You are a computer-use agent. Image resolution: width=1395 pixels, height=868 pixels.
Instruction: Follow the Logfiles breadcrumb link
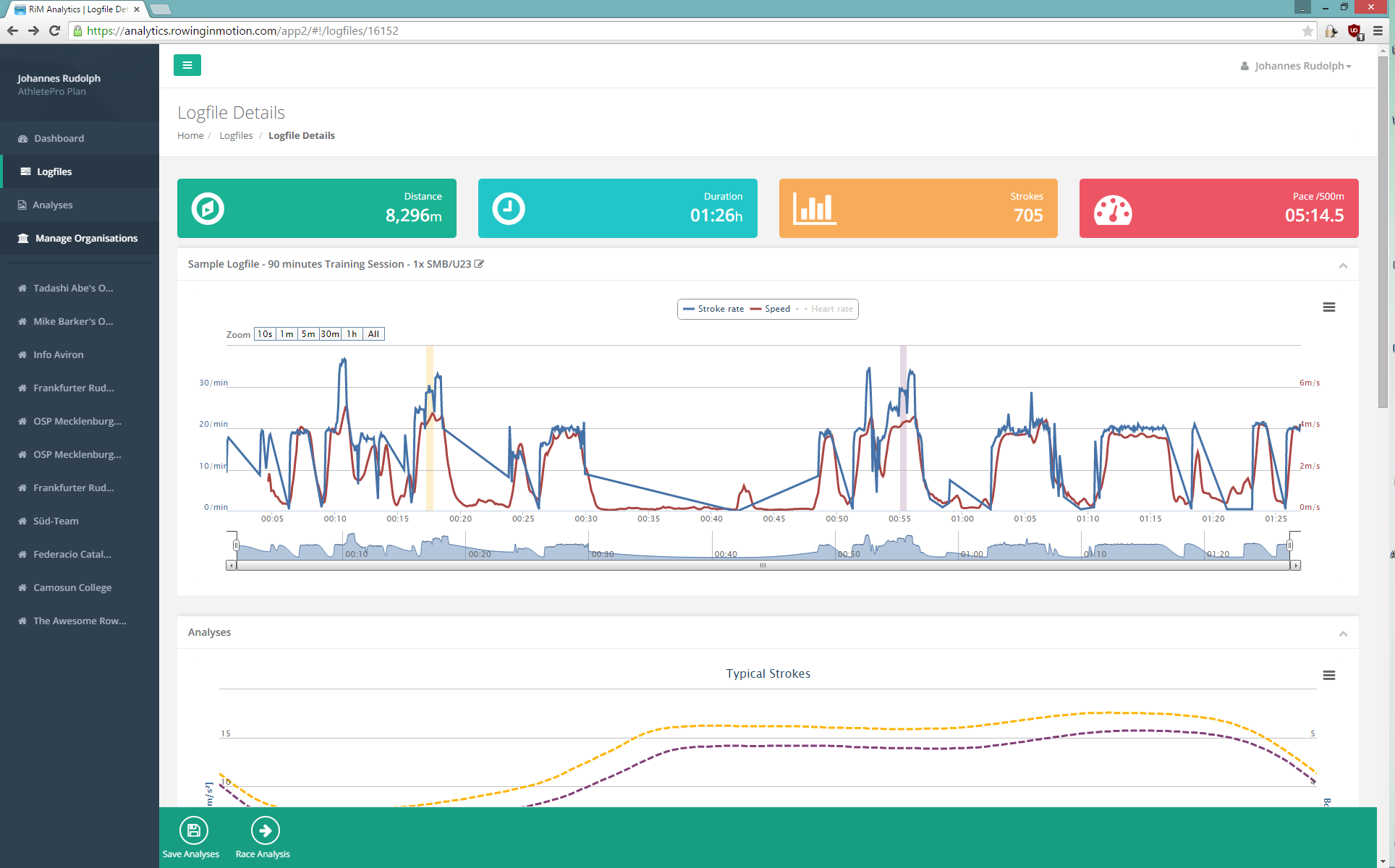[x=236, y=135]
